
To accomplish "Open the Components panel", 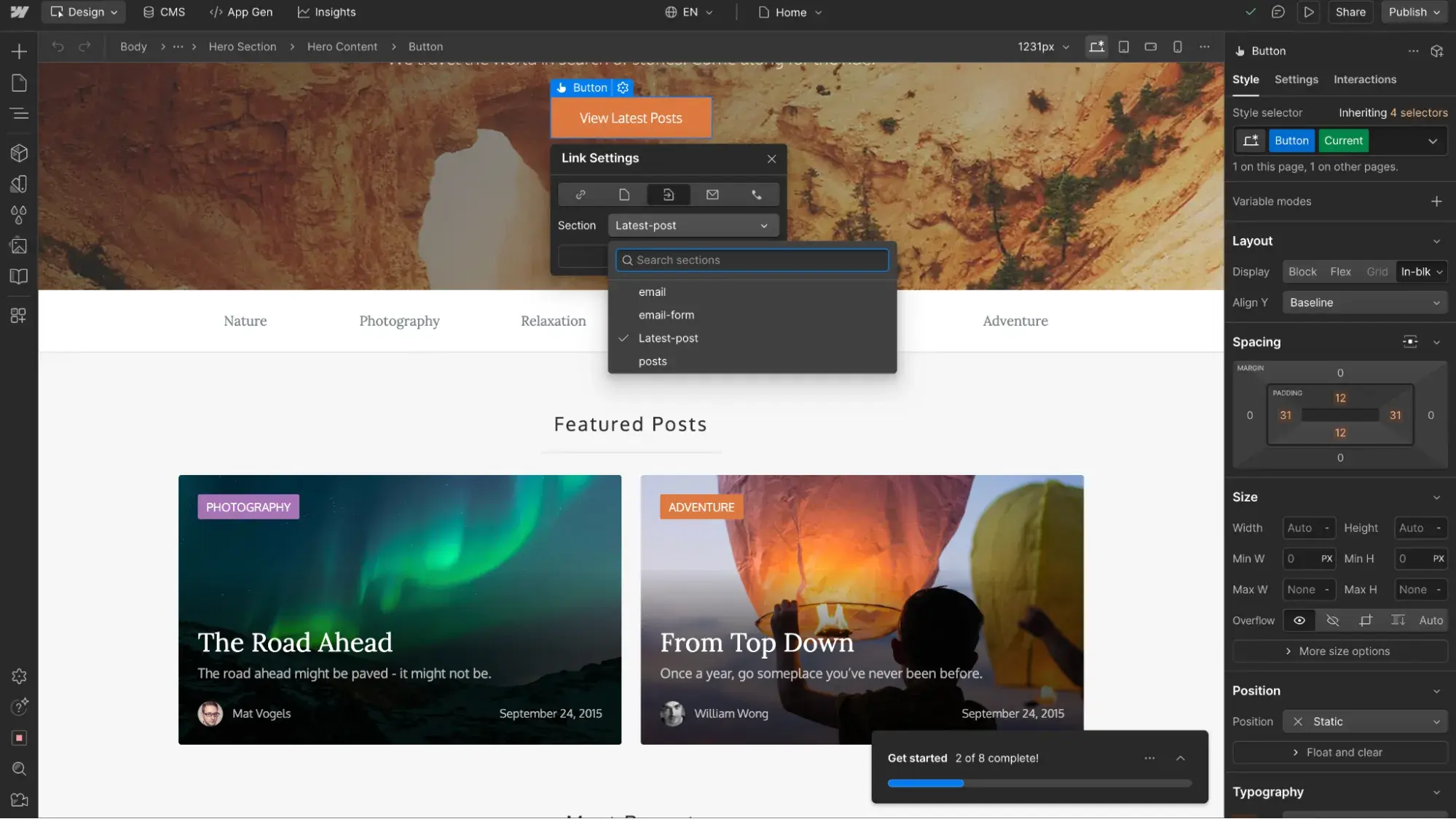I will coord(19,153).
